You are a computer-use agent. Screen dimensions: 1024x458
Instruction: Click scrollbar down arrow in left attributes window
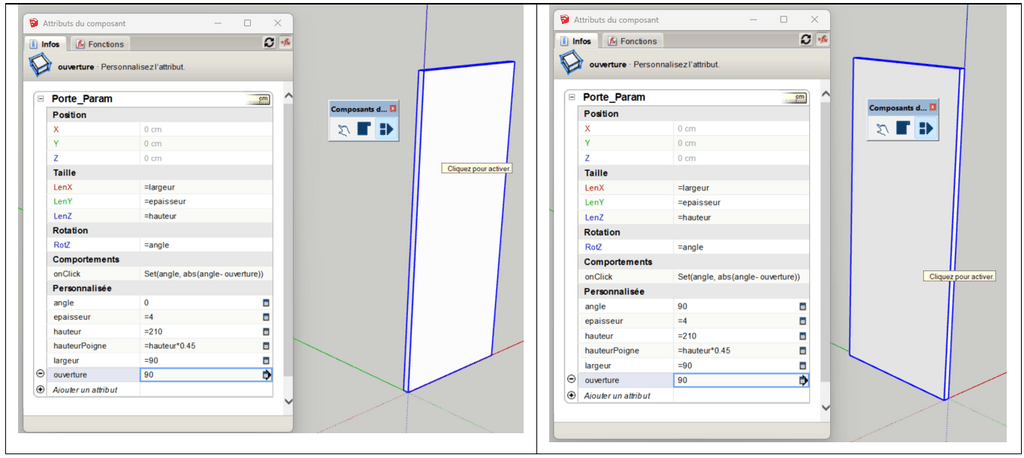coord(289,401)
